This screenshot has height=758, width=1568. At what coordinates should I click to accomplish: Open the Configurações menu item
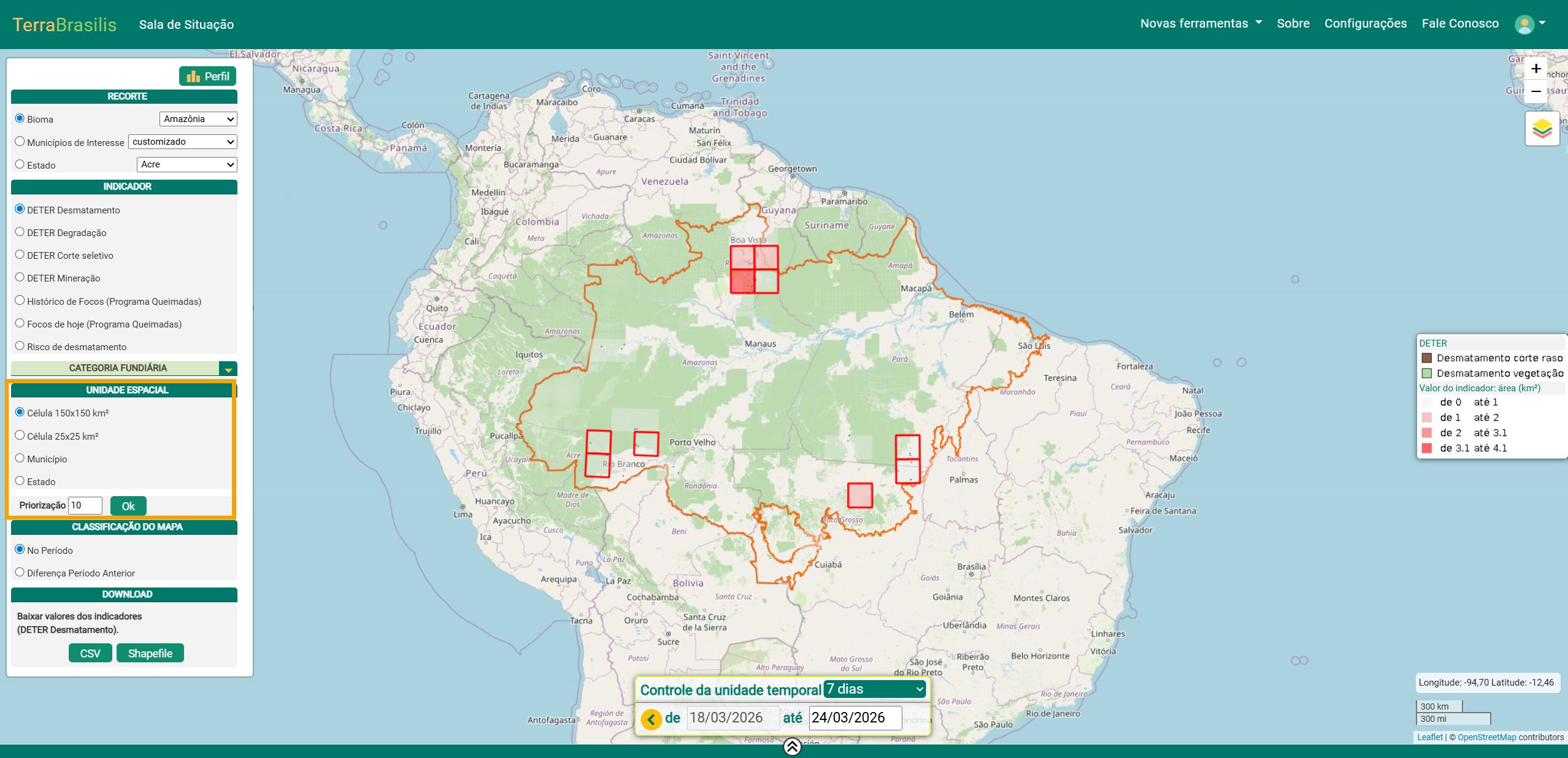[x=1366, y=23]
